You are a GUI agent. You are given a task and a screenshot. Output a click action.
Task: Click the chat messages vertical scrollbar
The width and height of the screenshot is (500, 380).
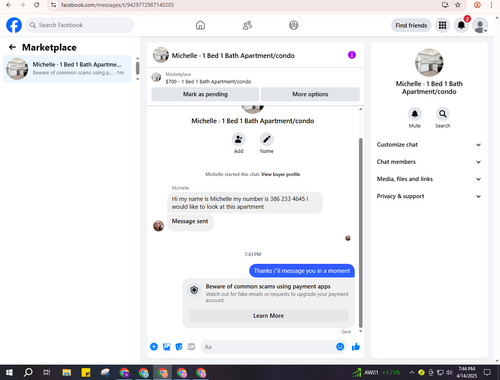360,233
